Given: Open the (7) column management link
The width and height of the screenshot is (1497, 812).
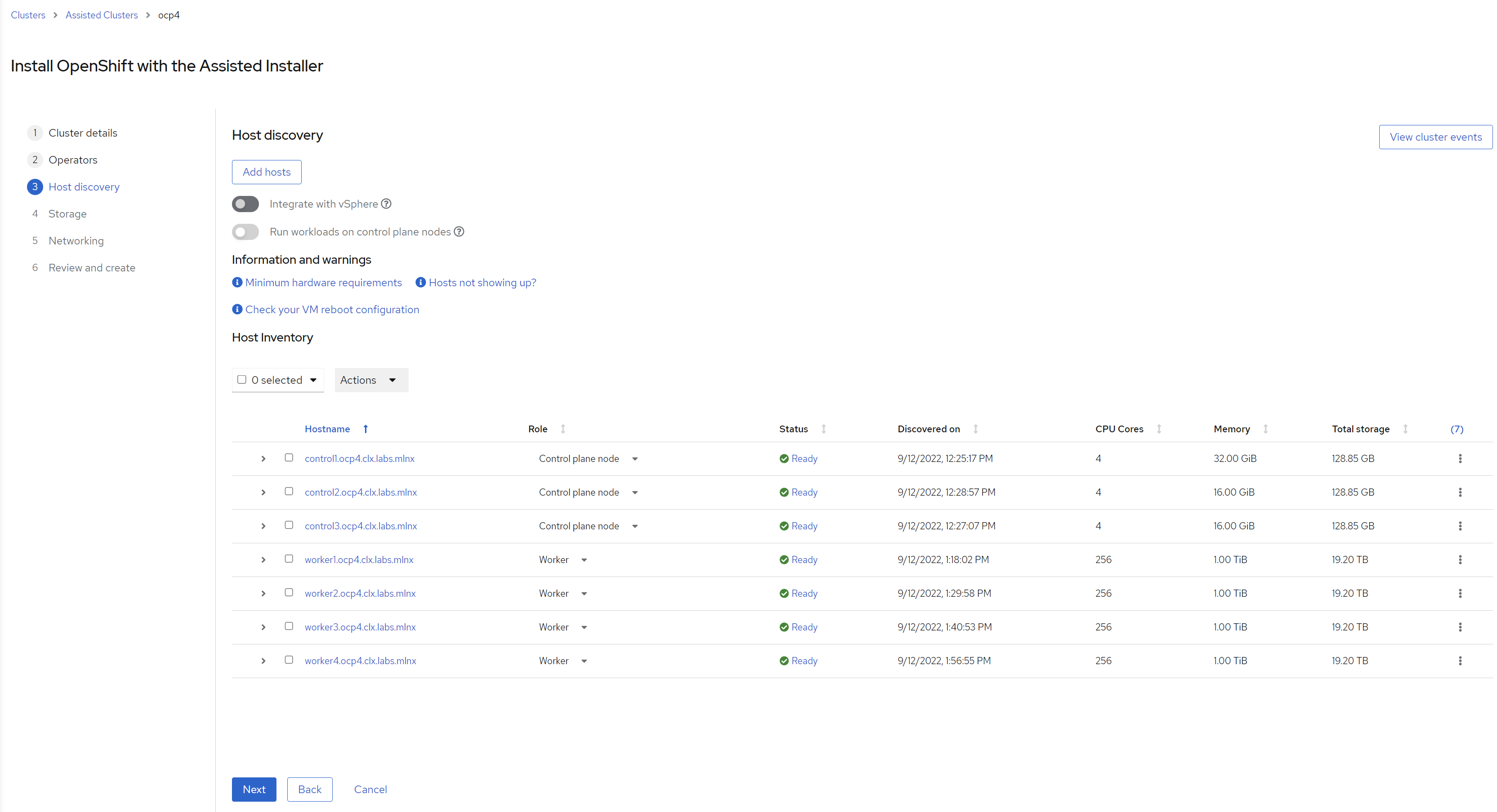Looking at the screenshot, I should coord(1457,429).
